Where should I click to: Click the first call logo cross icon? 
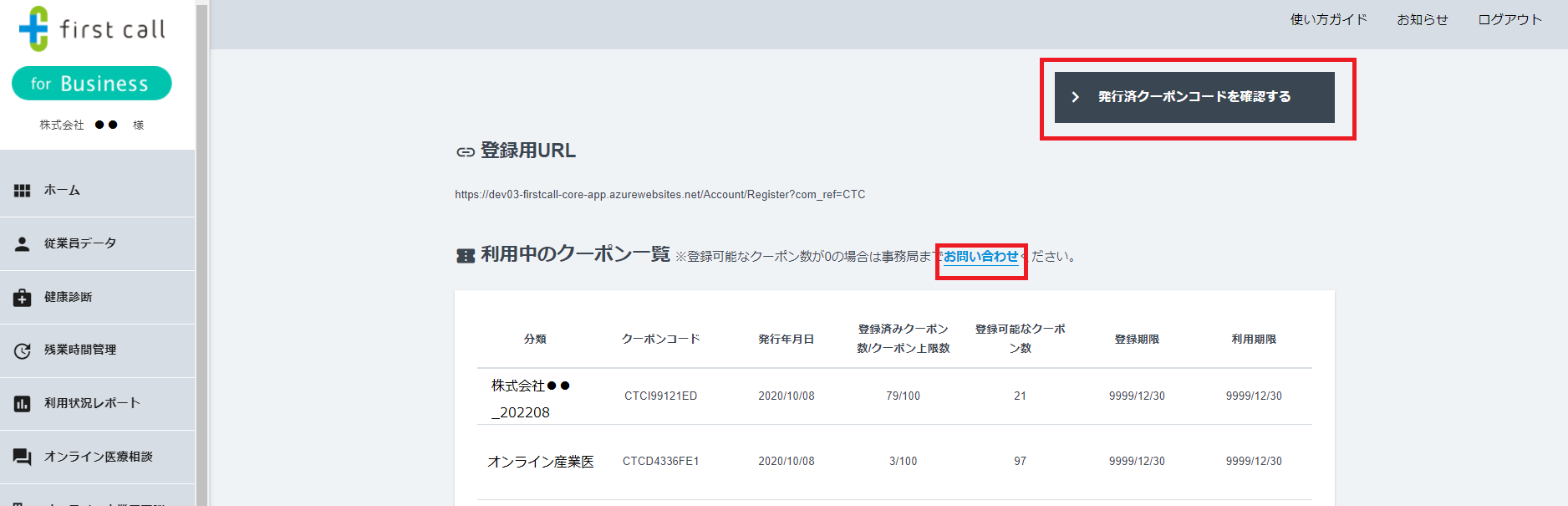click(x=34, y=28)
